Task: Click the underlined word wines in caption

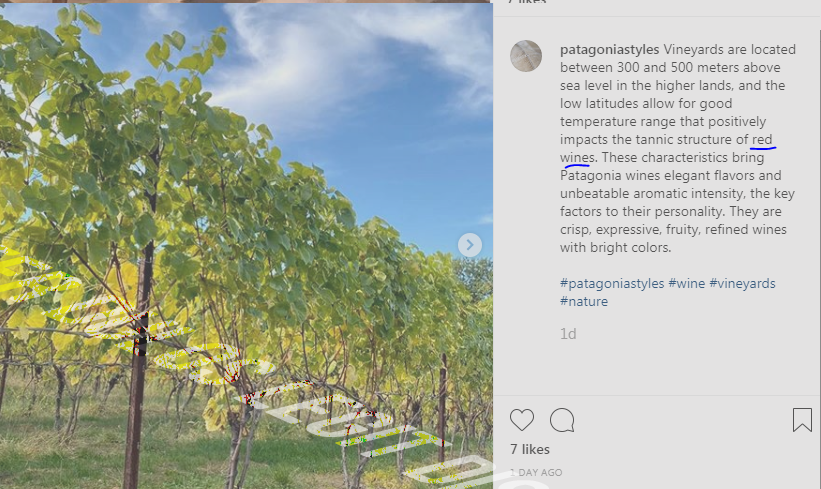Action: point(576,158)
